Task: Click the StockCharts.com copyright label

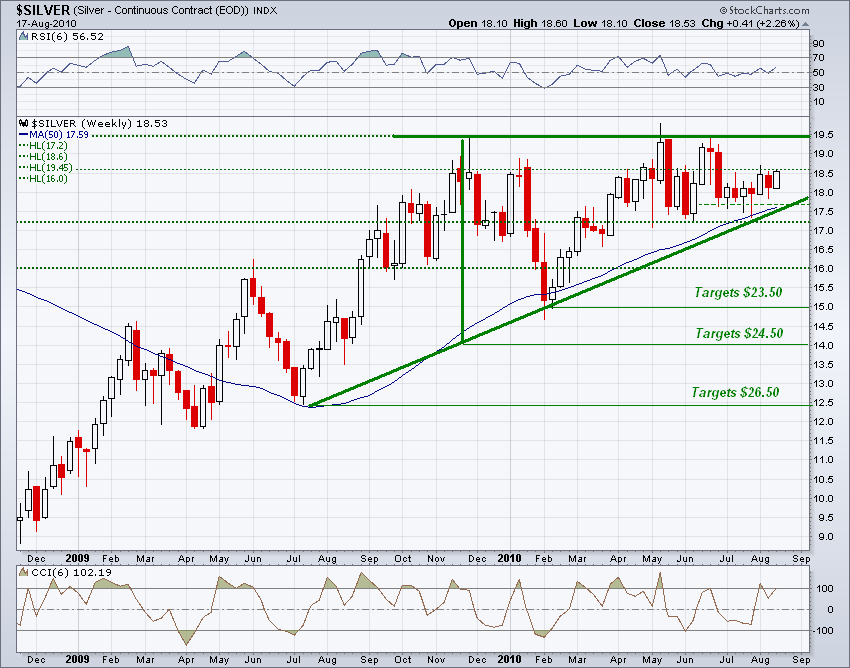Action: (x=764, y=10)
